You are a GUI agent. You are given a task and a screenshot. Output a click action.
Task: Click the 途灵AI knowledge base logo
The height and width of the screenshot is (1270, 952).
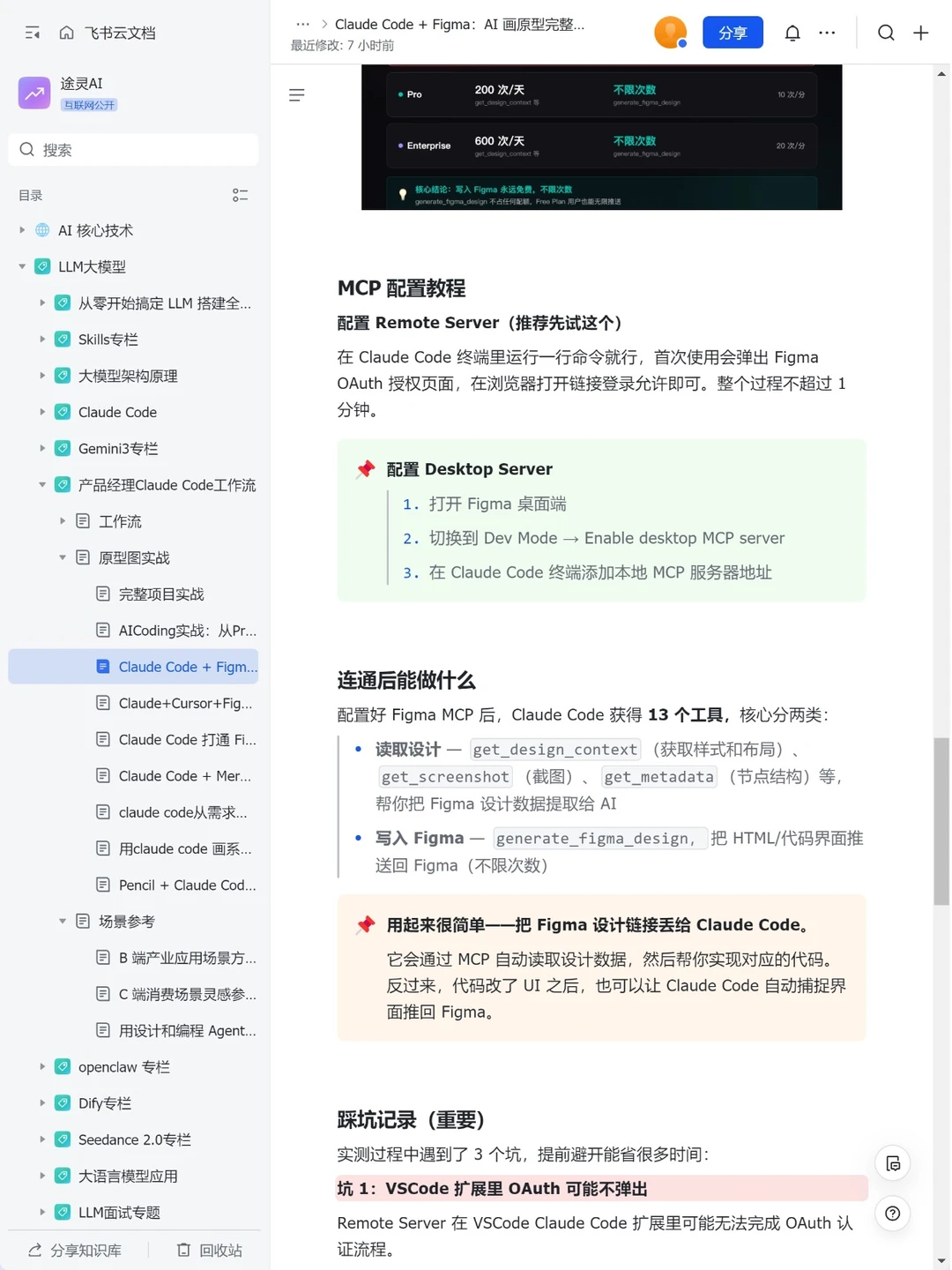(34, 93)
